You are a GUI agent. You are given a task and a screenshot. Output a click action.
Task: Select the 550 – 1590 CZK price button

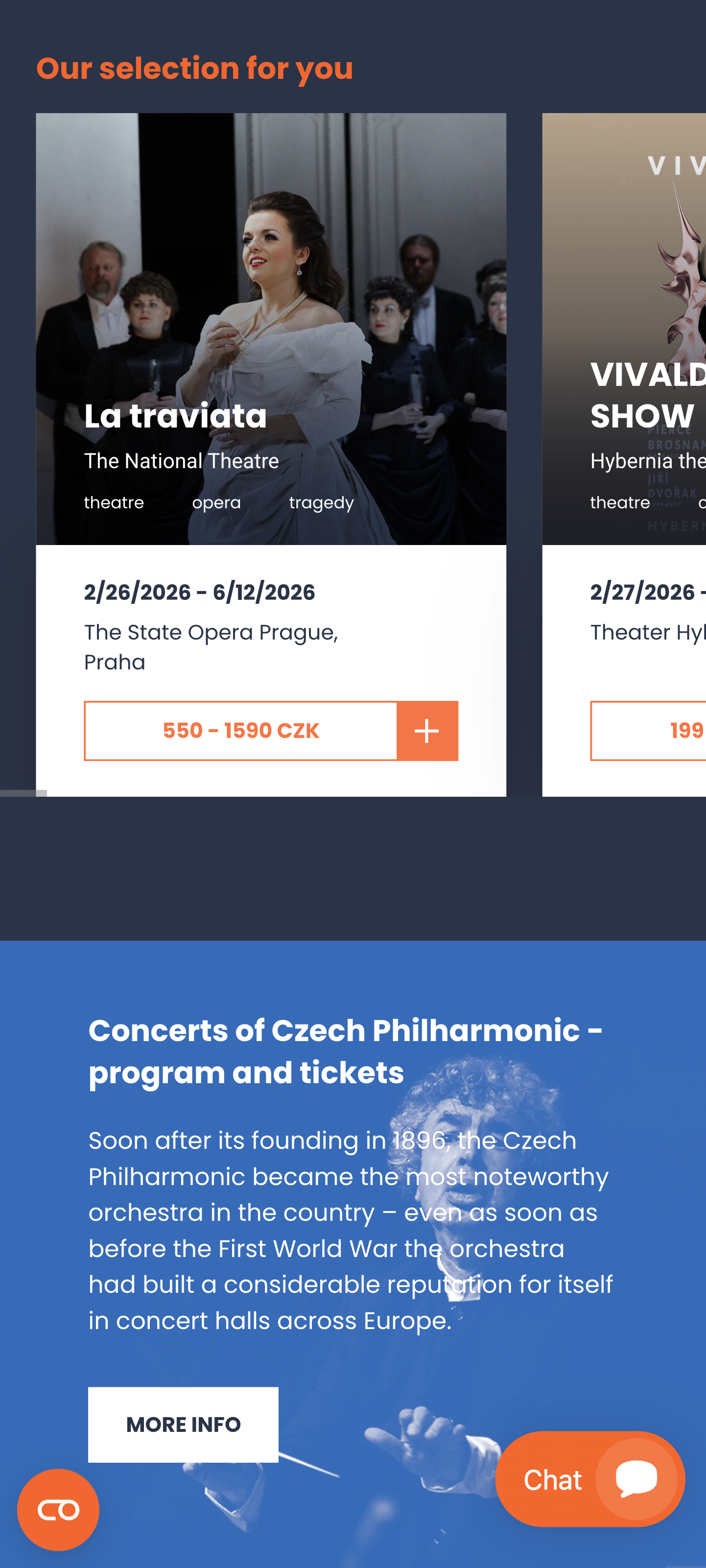(x=241, y=731)
